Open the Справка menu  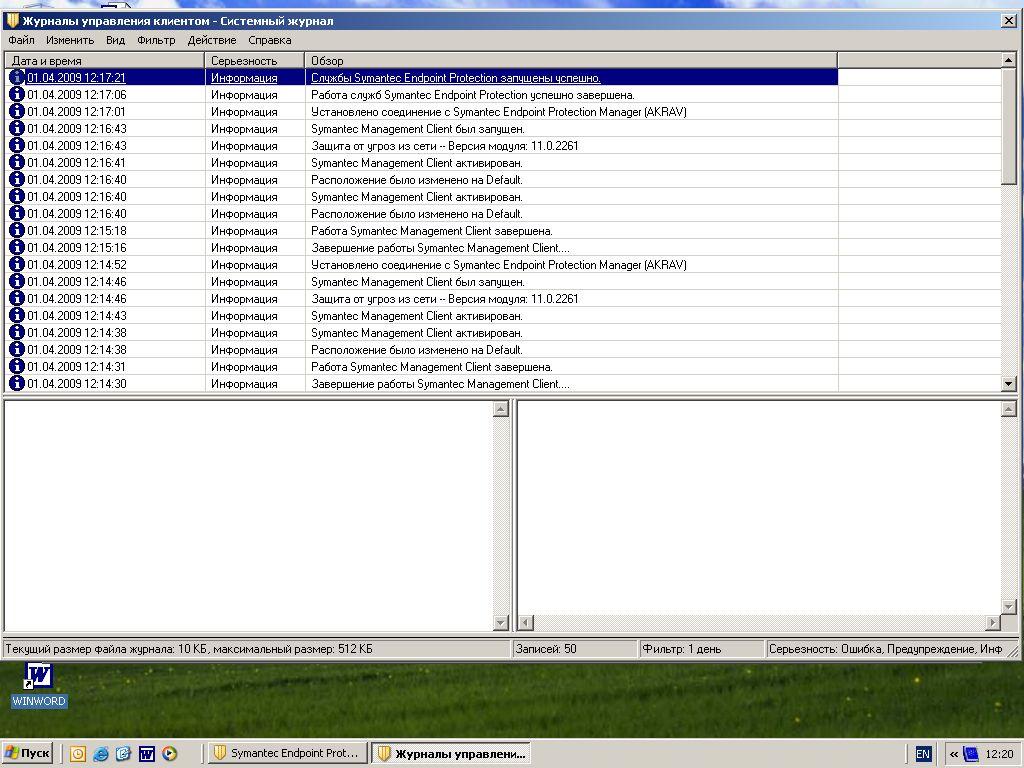pyautogui.click(x=270, y=40)
